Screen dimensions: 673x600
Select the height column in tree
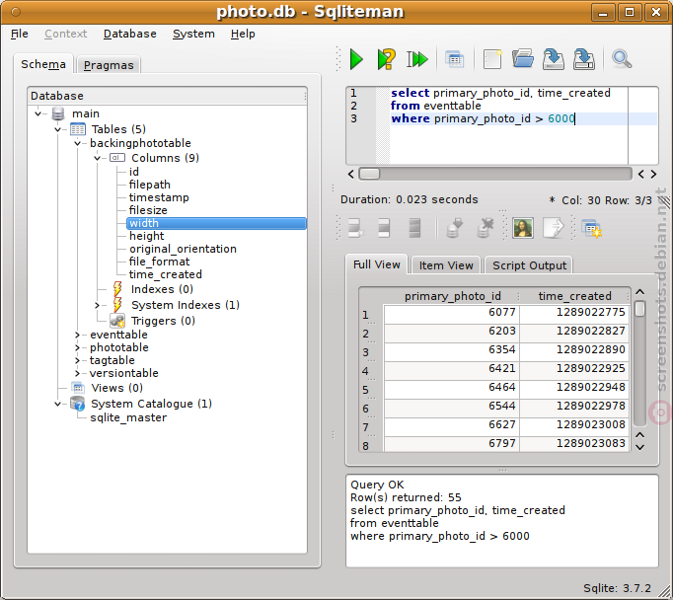pos(146,236)
